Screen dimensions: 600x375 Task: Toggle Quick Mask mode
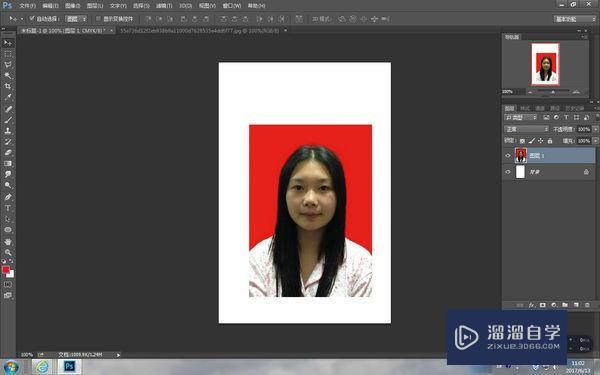point(8,285)
